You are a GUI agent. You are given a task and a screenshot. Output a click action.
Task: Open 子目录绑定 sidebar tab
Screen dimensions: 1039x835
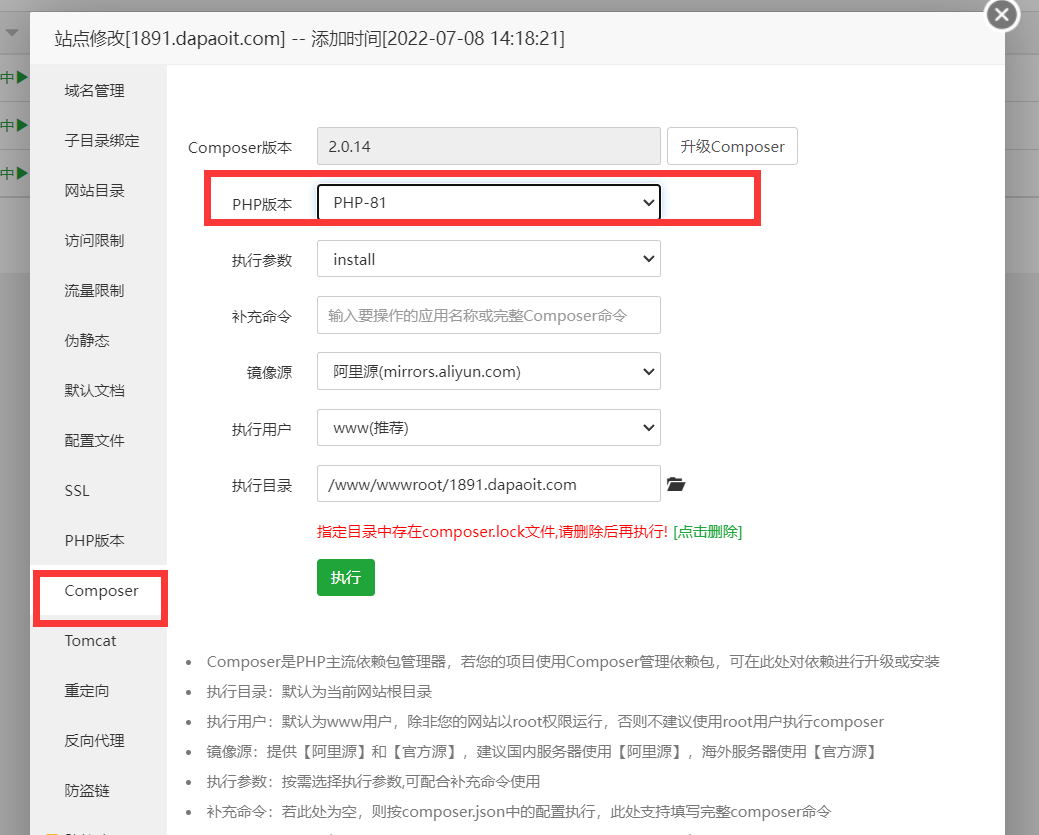(x=102, y=140)
